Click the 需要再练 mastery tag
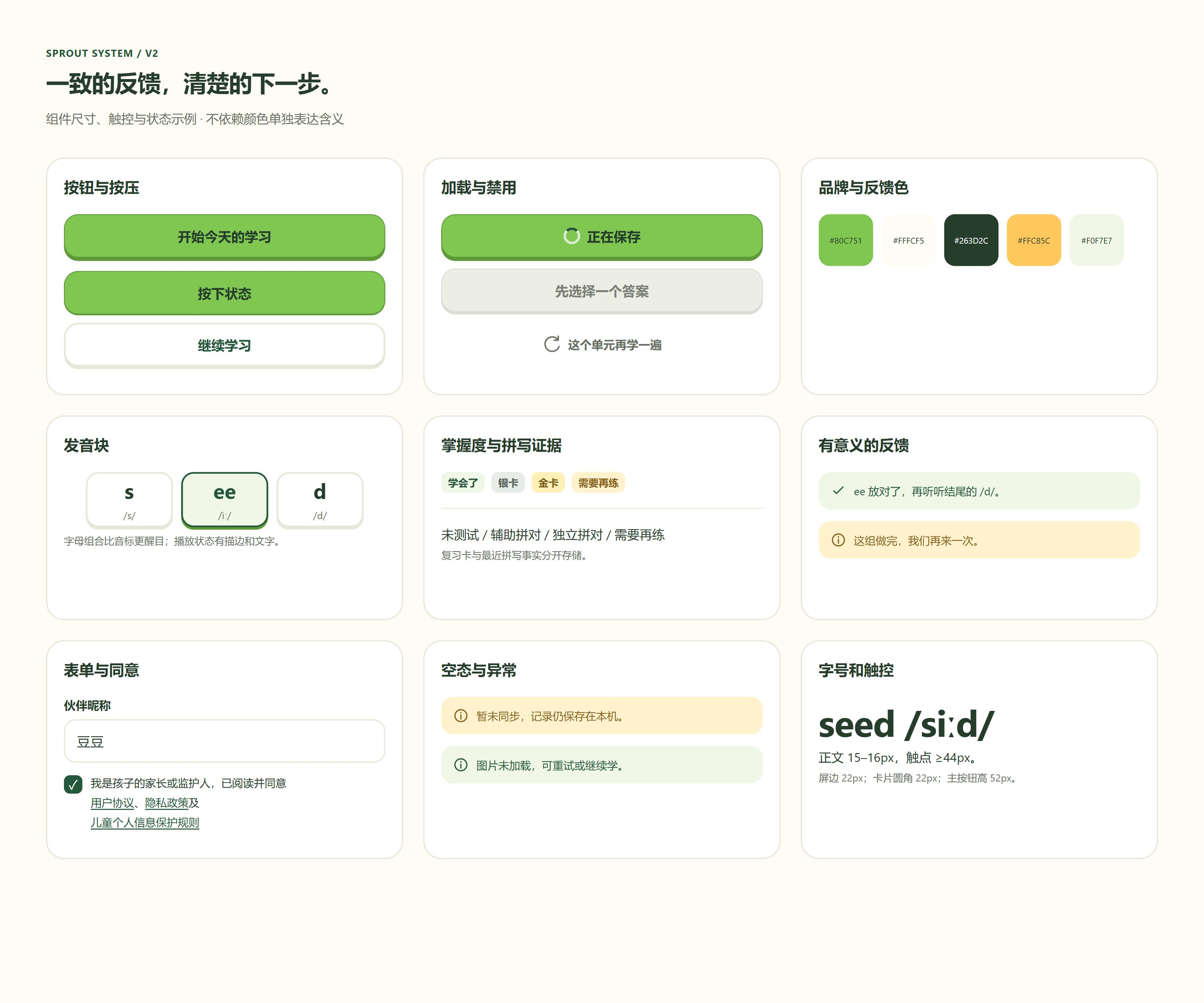The width and height of the screenshot is (1204, 1003). (x=598, y=483)
